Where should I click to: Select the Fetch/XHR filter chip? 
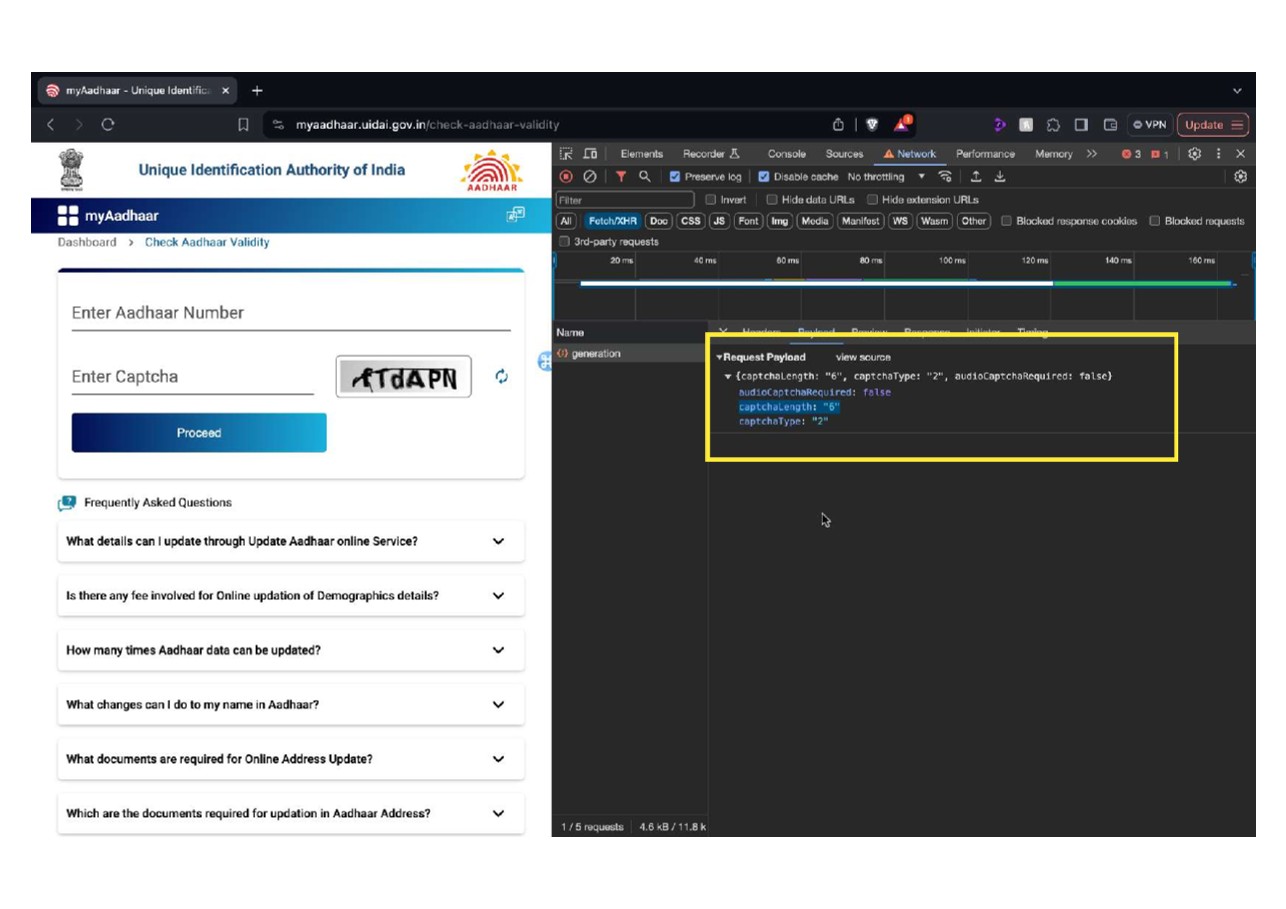coord(612,221)
